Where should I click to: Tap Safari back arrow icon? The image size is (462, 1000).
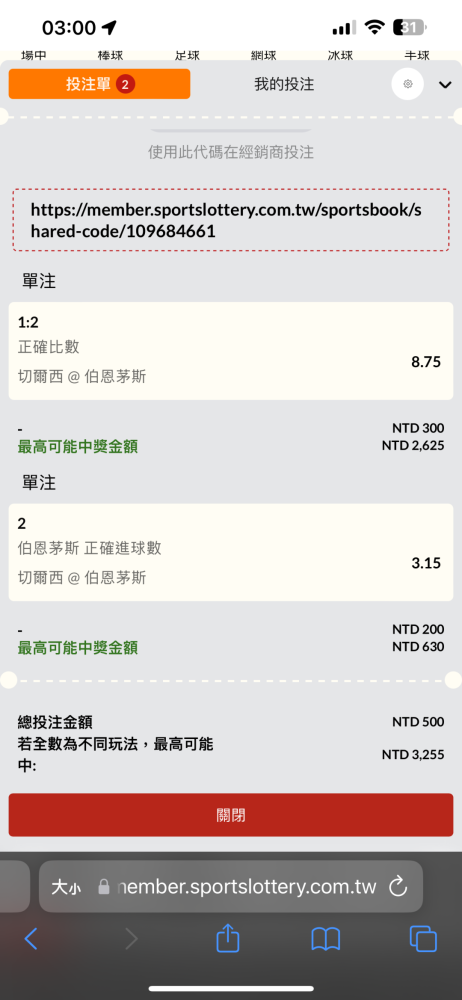click(31, 939)
